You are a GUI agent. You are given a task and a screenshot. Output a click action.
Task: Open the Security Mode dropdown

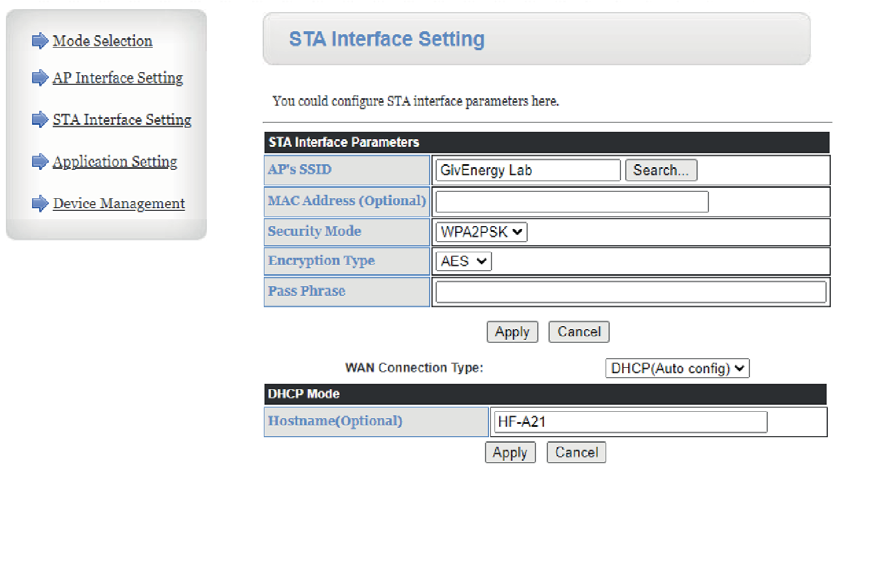[481, 232]
